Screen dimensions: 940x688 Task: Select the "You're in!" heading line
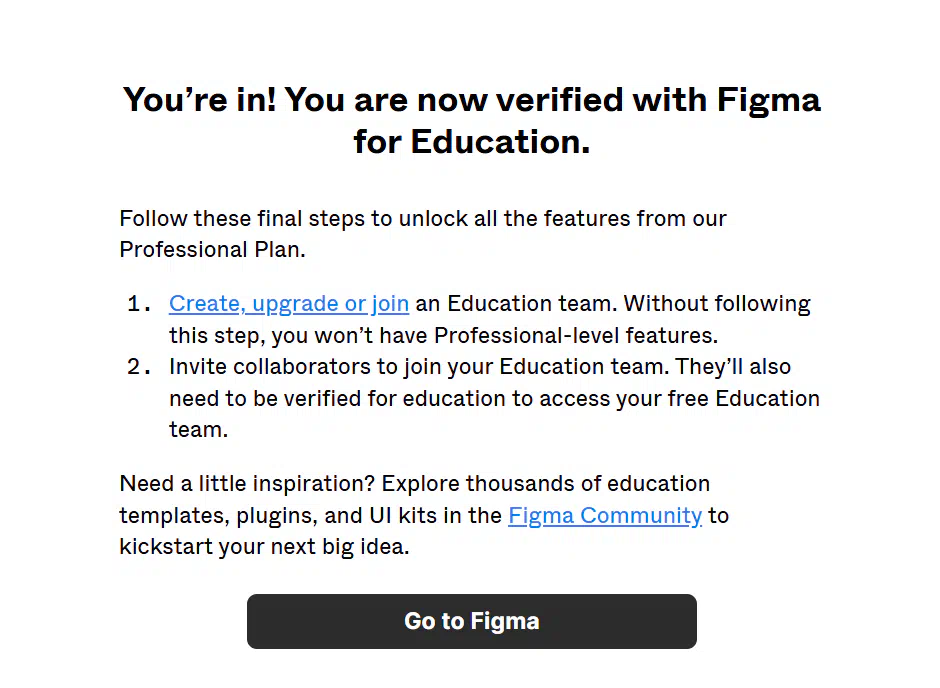pyautogui.click(x=472, y=99)
